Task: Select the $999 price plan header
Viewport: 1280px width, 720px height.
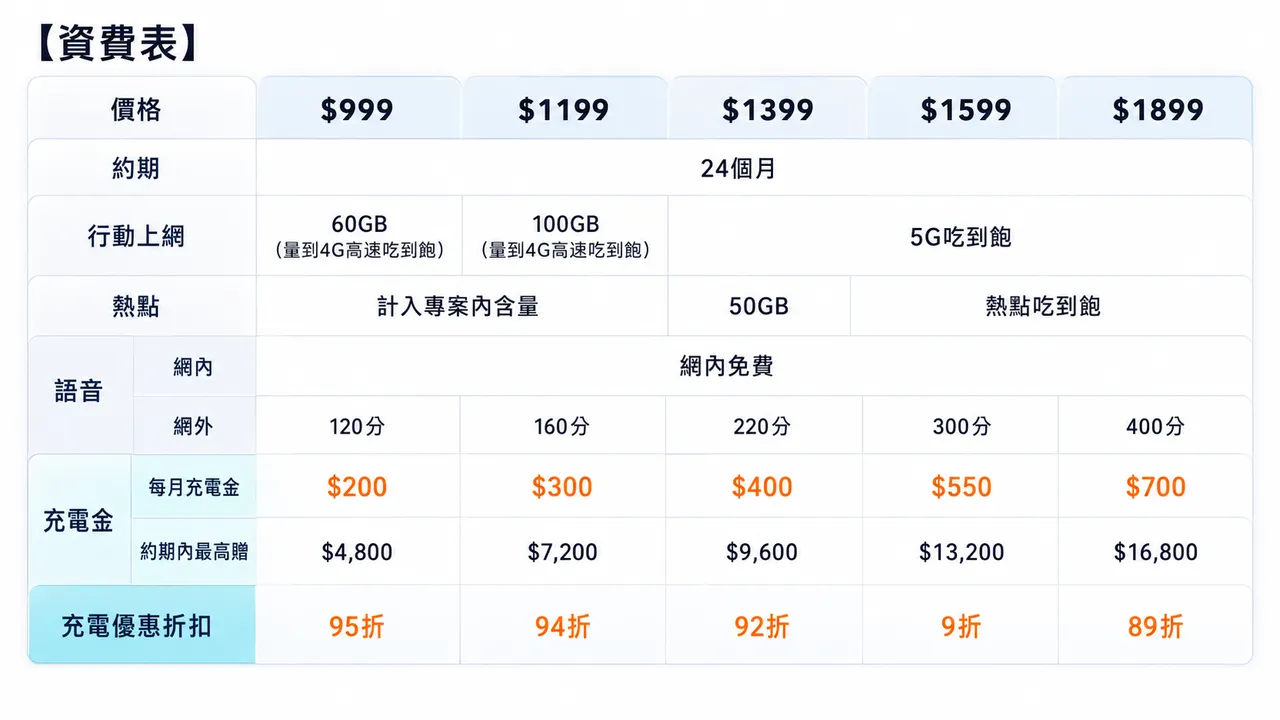Action: [358, 108]
